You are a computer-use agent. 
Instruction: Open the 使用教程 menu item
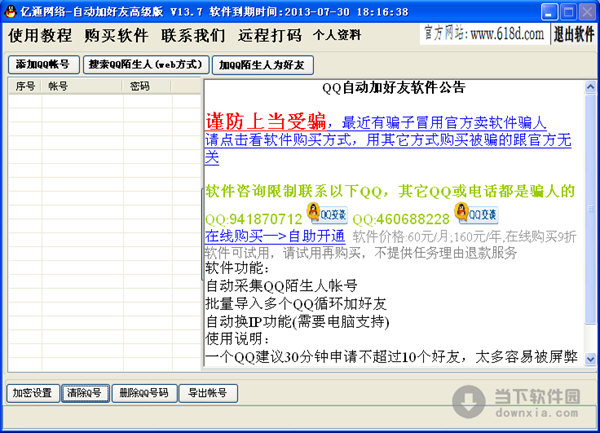click(40, 36)
